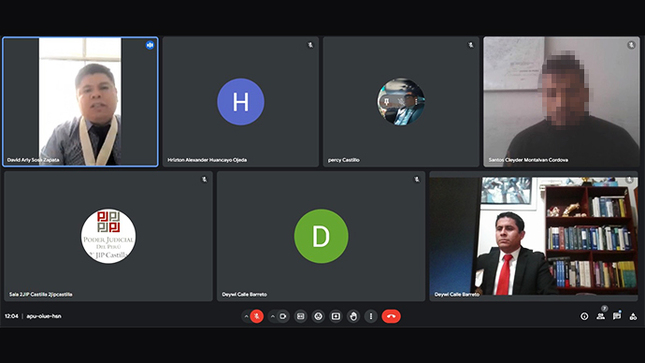Viewport: 645px width, 363px height.
Task: Send an emoji reaction
Action: [x=318, y=316]
